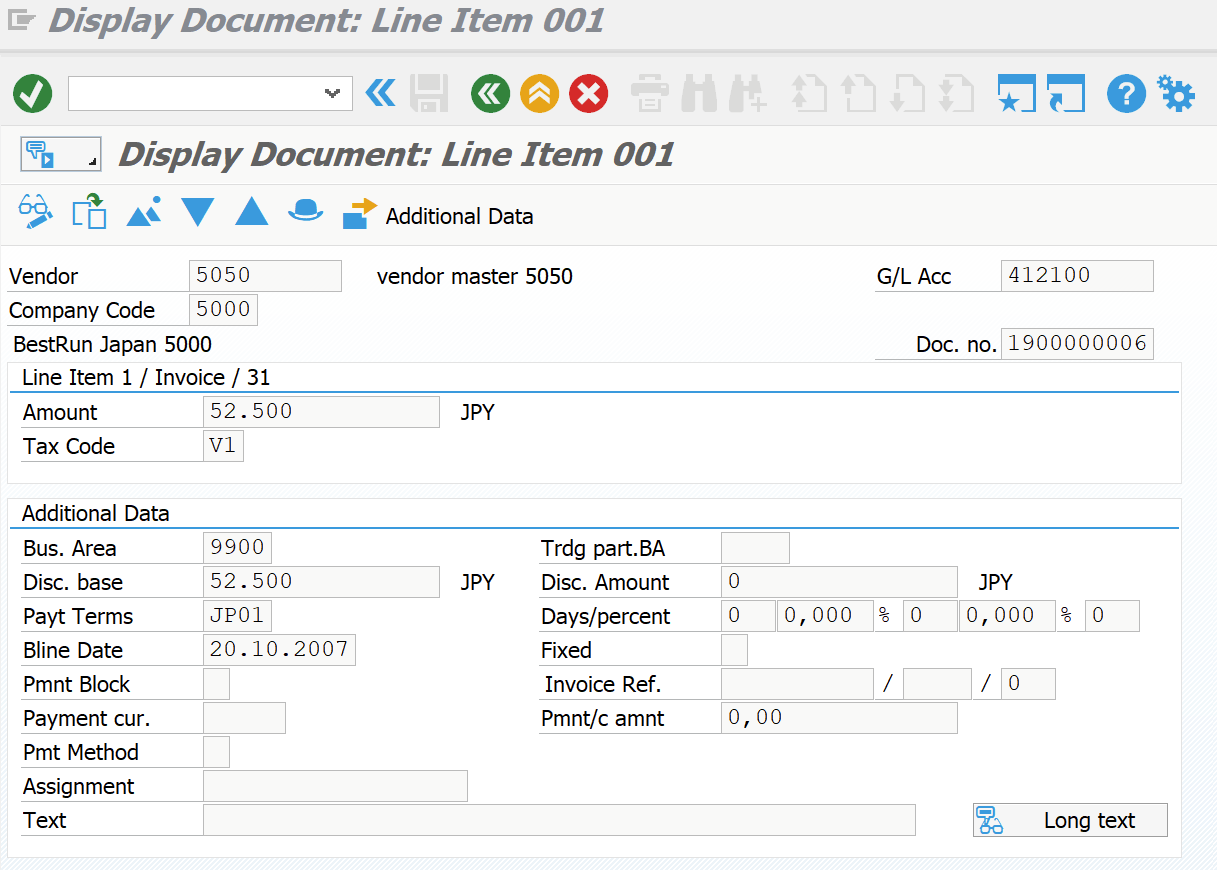Click the copy icon in application toolbar
Screen dimensions: 1217x870
pyautogui.click(x=89, y=212)
